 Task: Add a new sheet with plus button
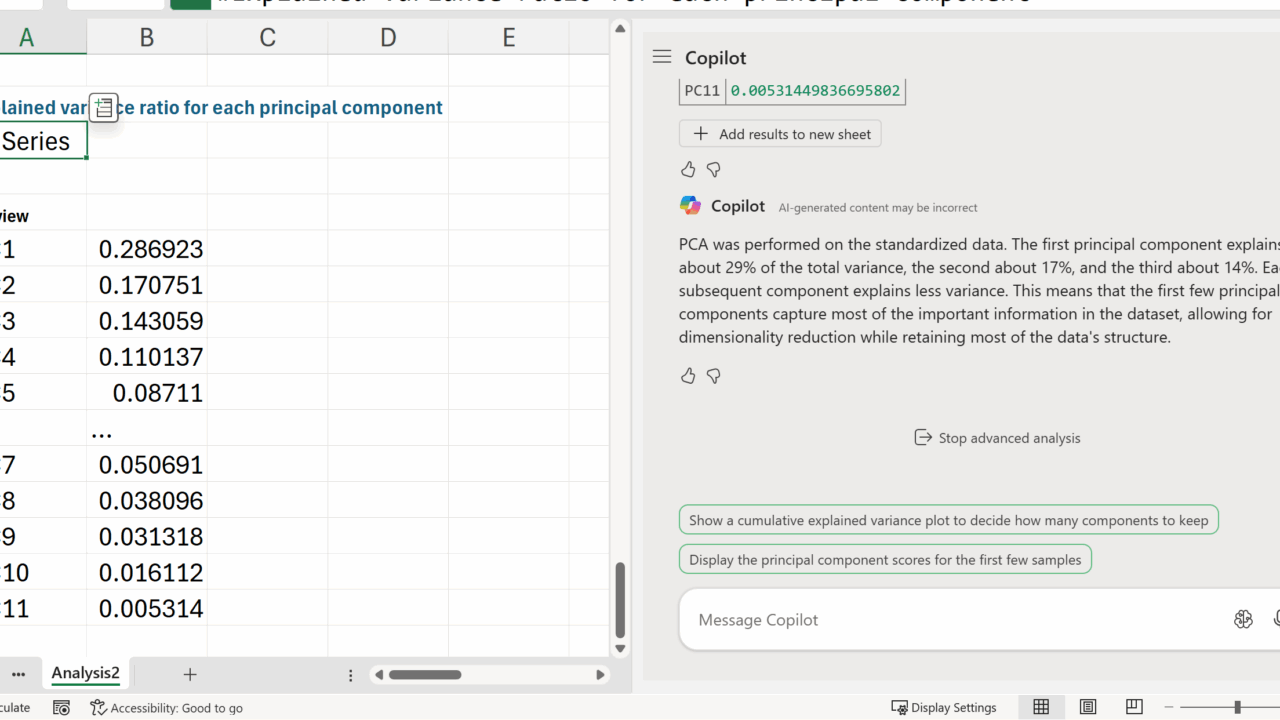pyautogui.click(x=190, y=674)
